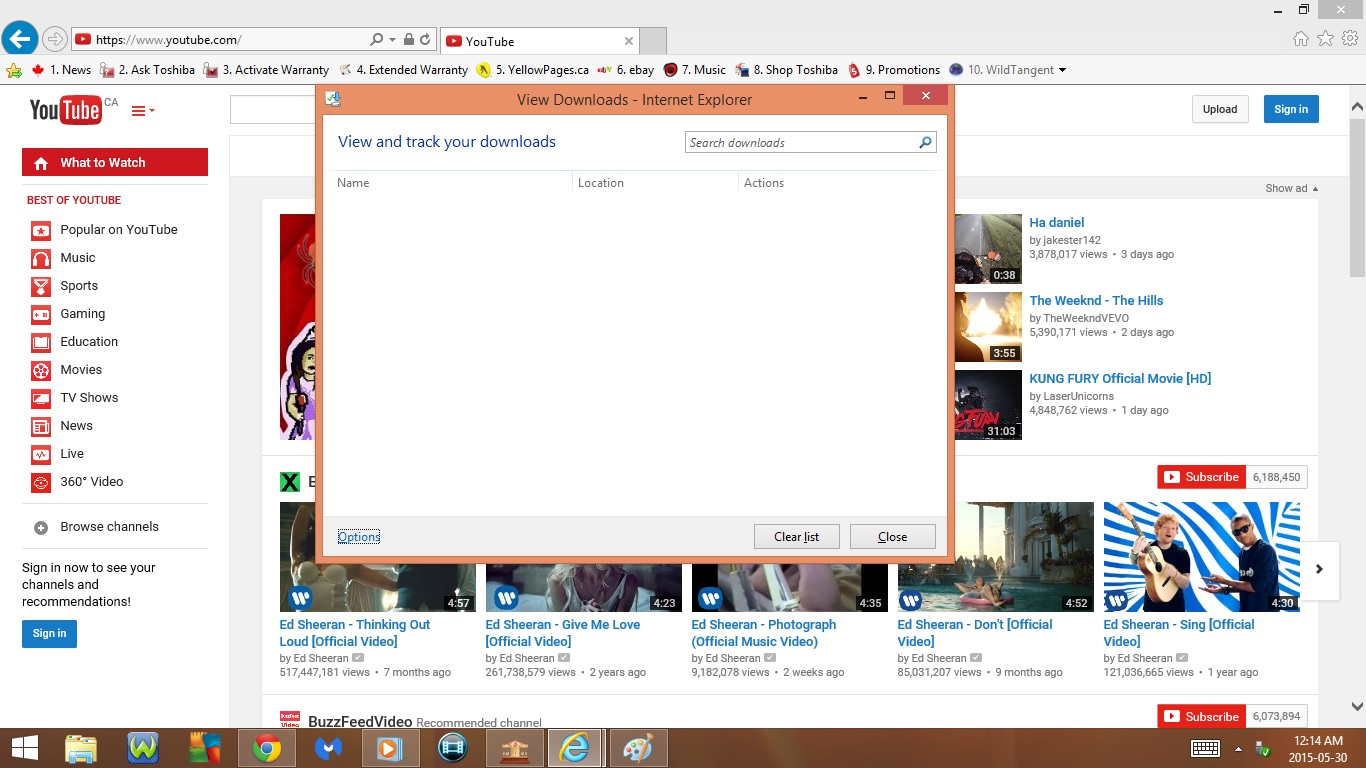
Task: Open Ed Sheeran - Sing video thumbnail
Action: click(x=1202, y=557)
